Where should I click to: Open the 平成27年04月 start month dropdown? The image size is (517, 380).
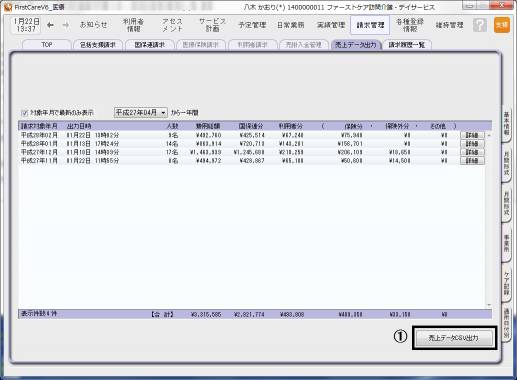pos(141,113)
